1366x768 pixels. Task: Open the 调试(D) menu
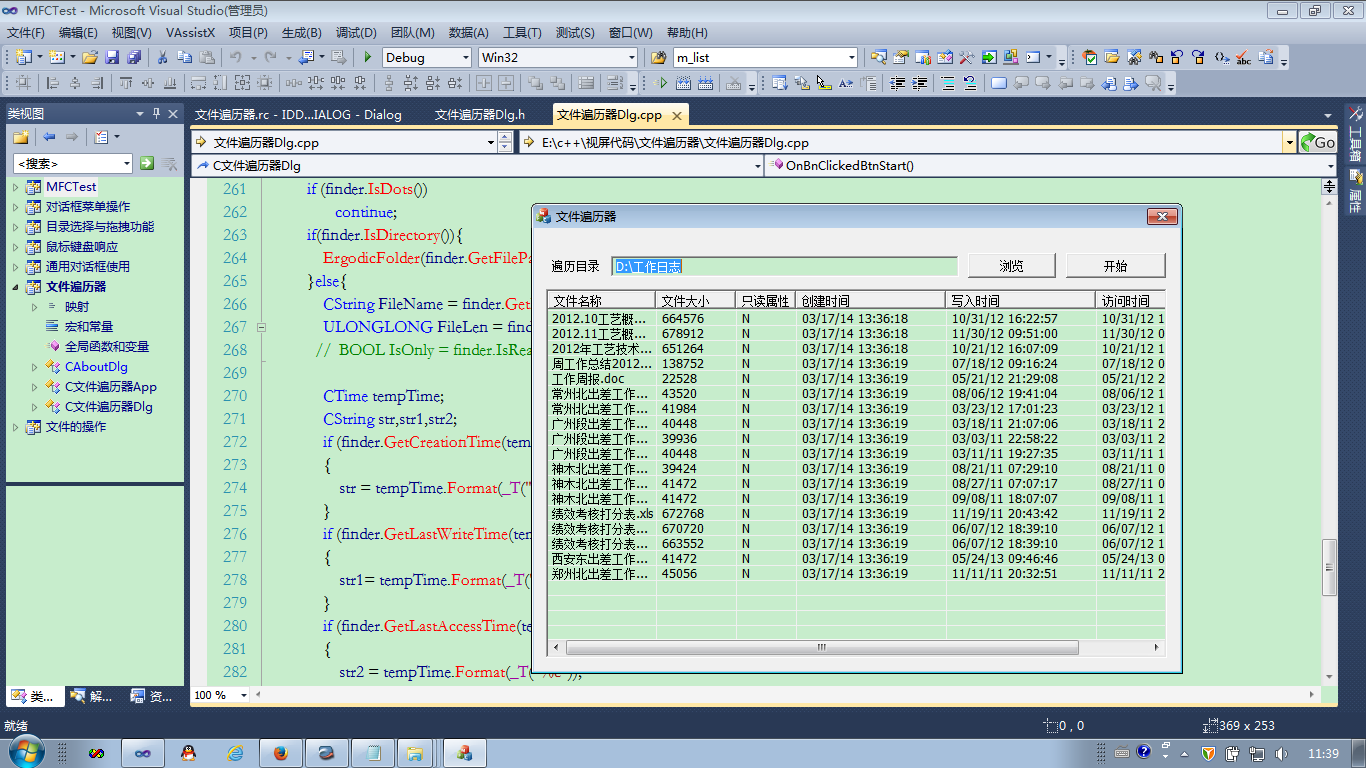tap(356, 33)
